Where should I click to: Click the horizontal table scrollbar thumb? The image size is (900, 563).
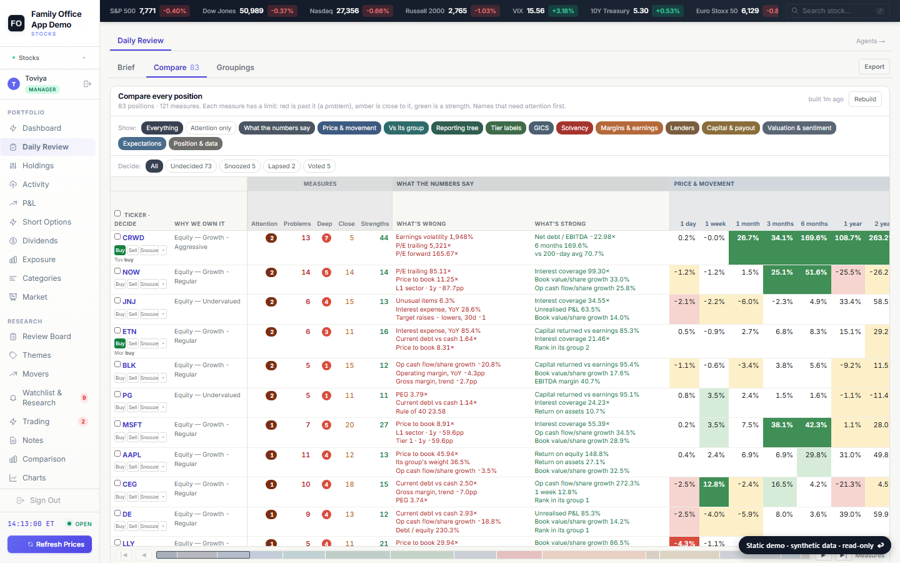[203, 555]
